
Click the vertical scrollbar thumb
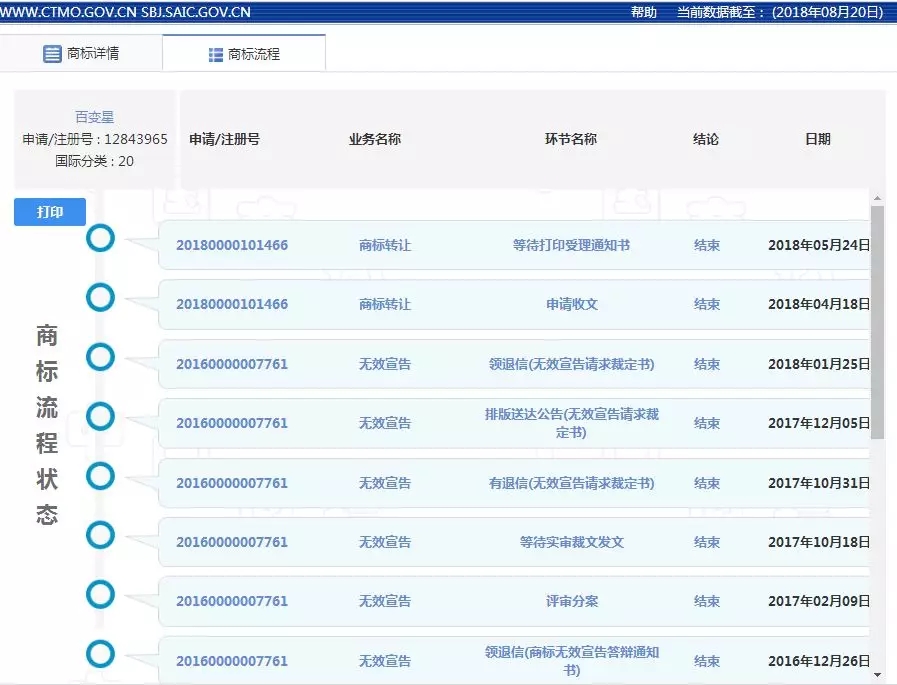click(x=877, y=320)
